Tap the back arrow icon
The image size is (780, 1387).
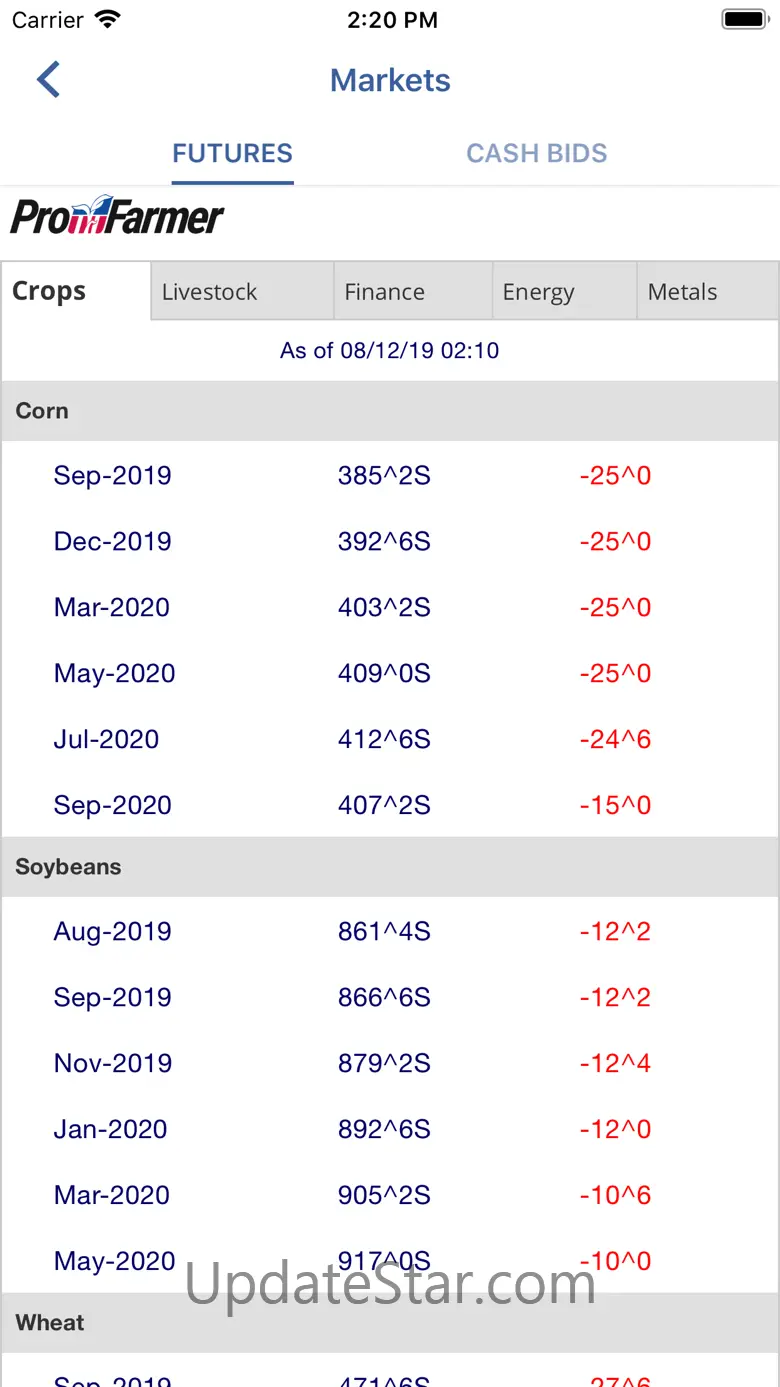pyautogui.click(x=49, y=80)
